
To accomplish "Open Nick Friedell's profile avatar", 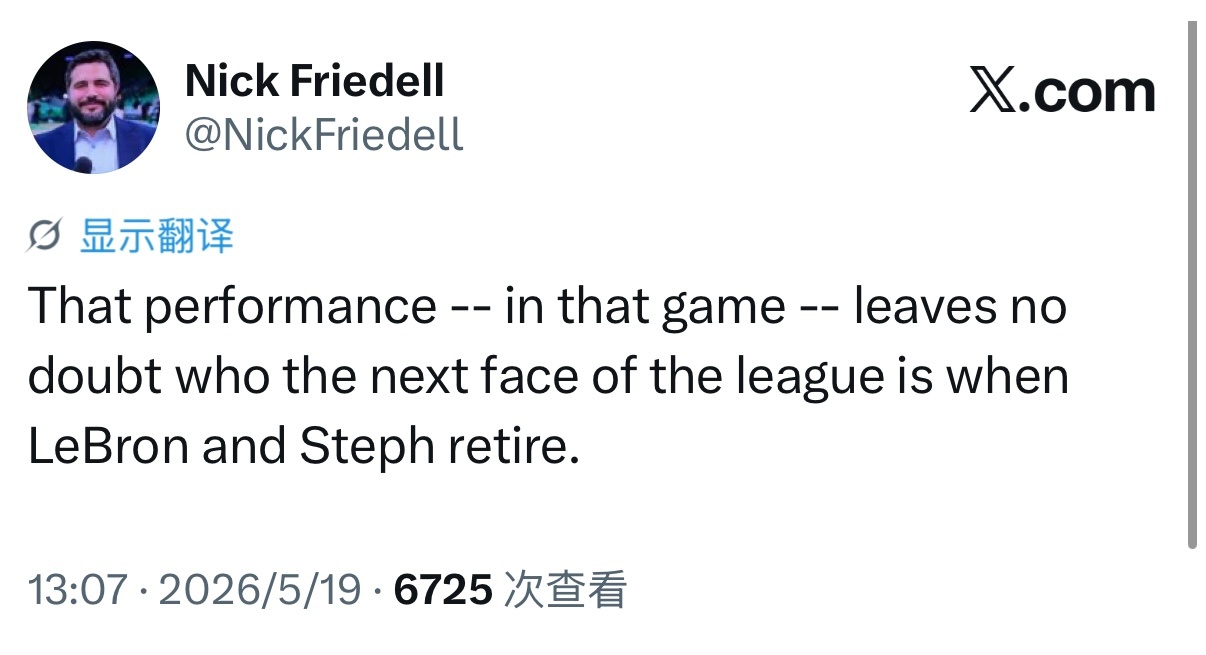I will pos(92,107).
